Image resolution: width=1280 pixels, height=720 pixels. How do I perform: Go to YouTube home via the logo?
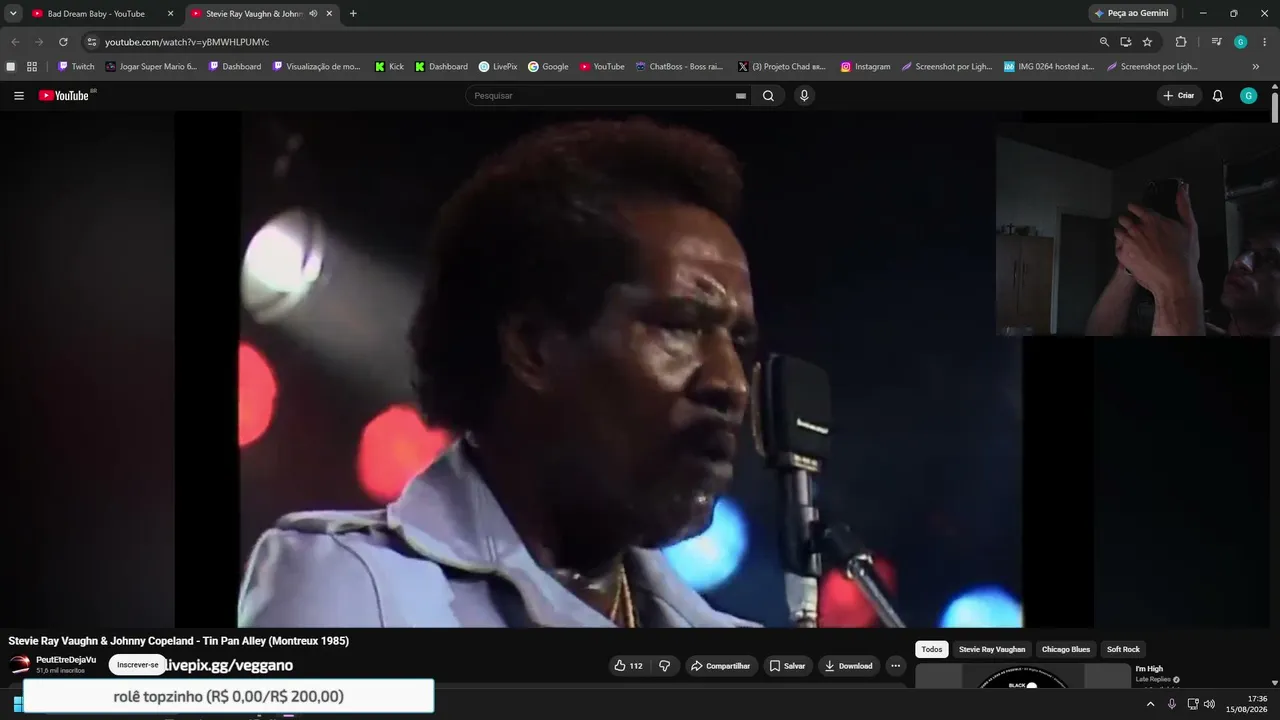pos(65,96)
